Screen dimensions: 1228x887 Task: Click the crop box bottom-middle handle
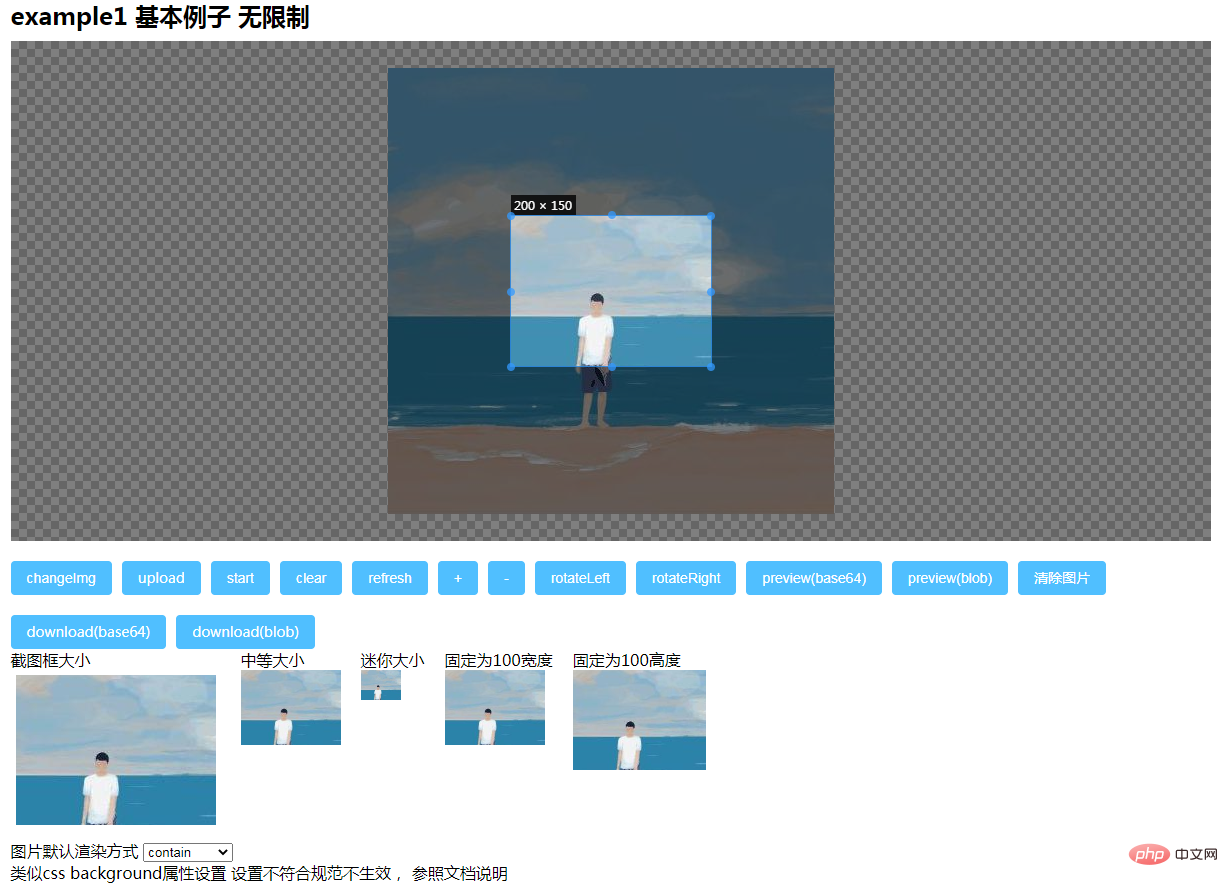[x=612, y=367]
